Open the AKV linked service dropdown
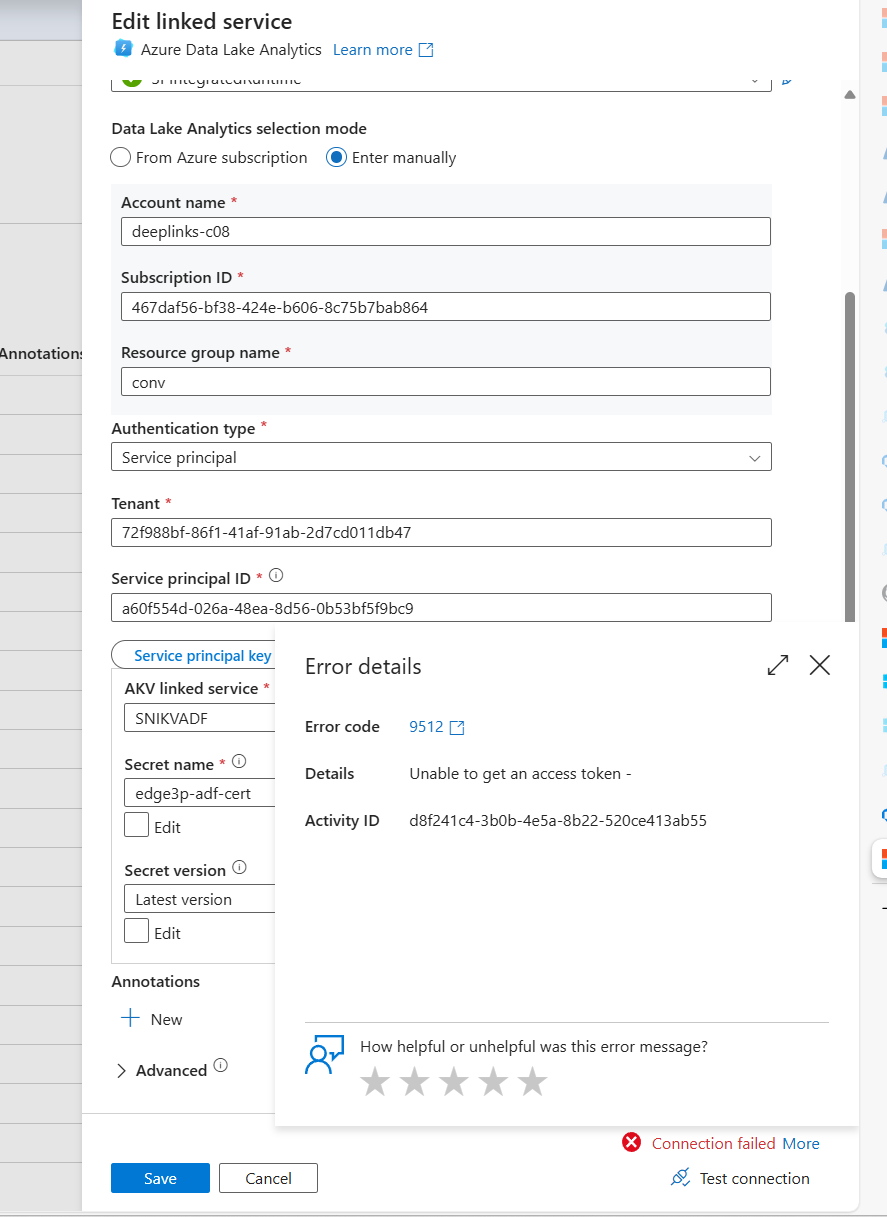Image resolution: width=887 pixels, height=1217 pixels. click(200, 717)
